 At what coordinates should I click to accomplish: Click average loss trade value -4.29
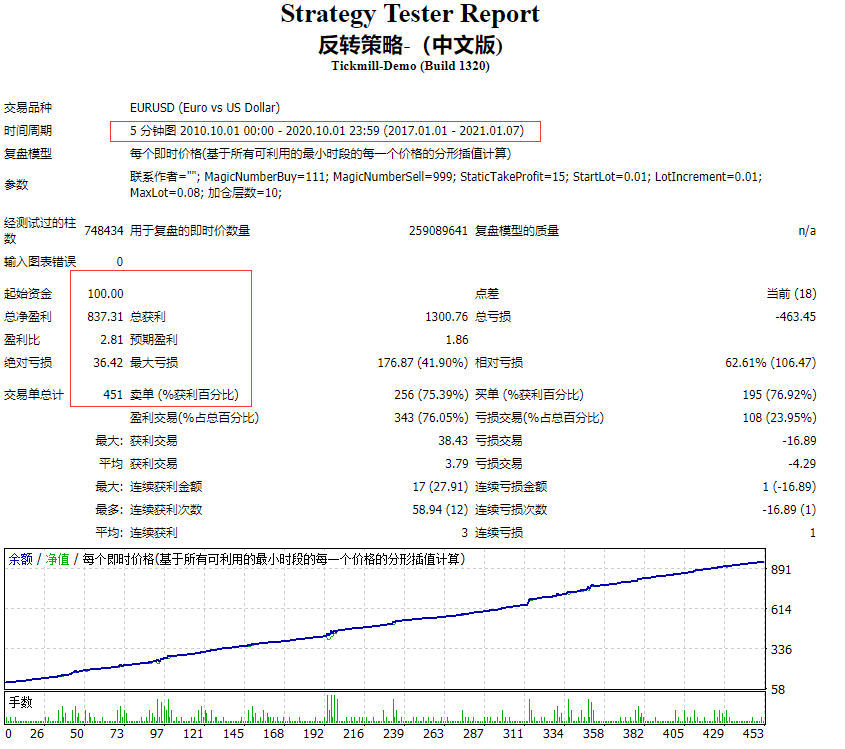click(x=802, y=464)
